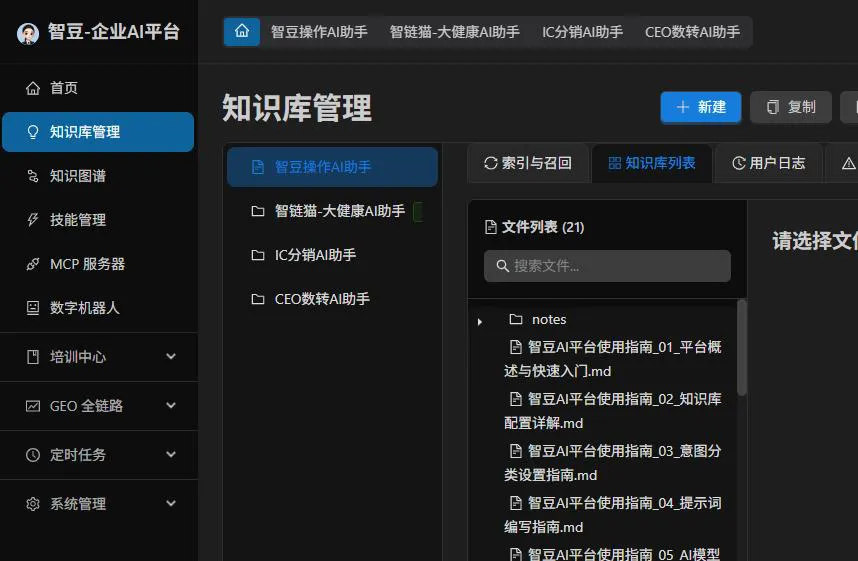Click the gear icon of 系统管理

point(33,504)
